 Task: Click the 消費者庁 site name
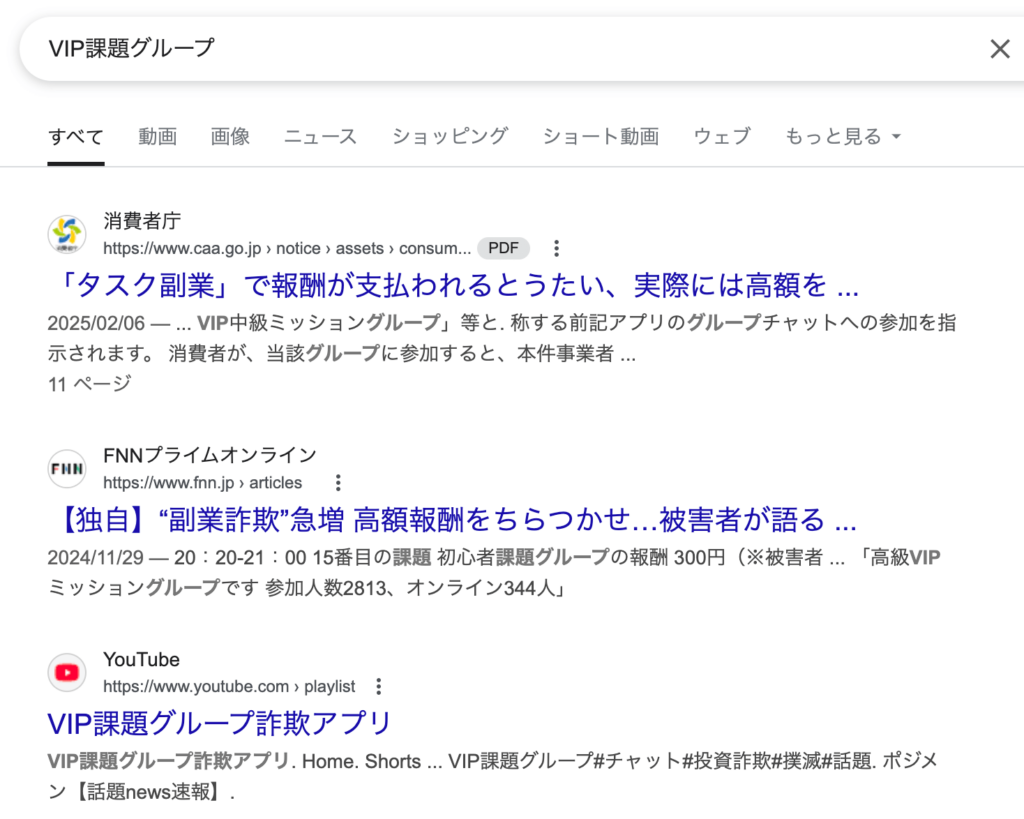pos(142,221)
